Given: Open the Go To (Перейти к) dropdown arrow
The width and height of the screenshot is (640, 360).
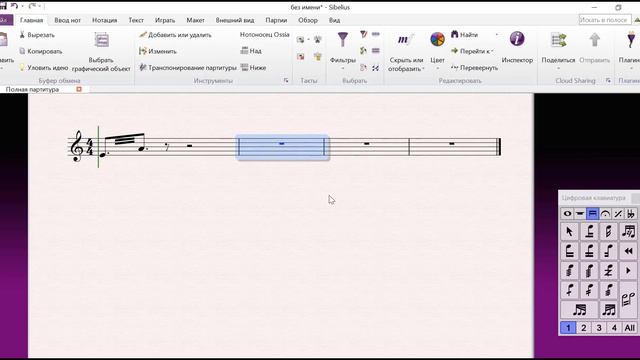Looking at the screenshot, I should point(493,51).
